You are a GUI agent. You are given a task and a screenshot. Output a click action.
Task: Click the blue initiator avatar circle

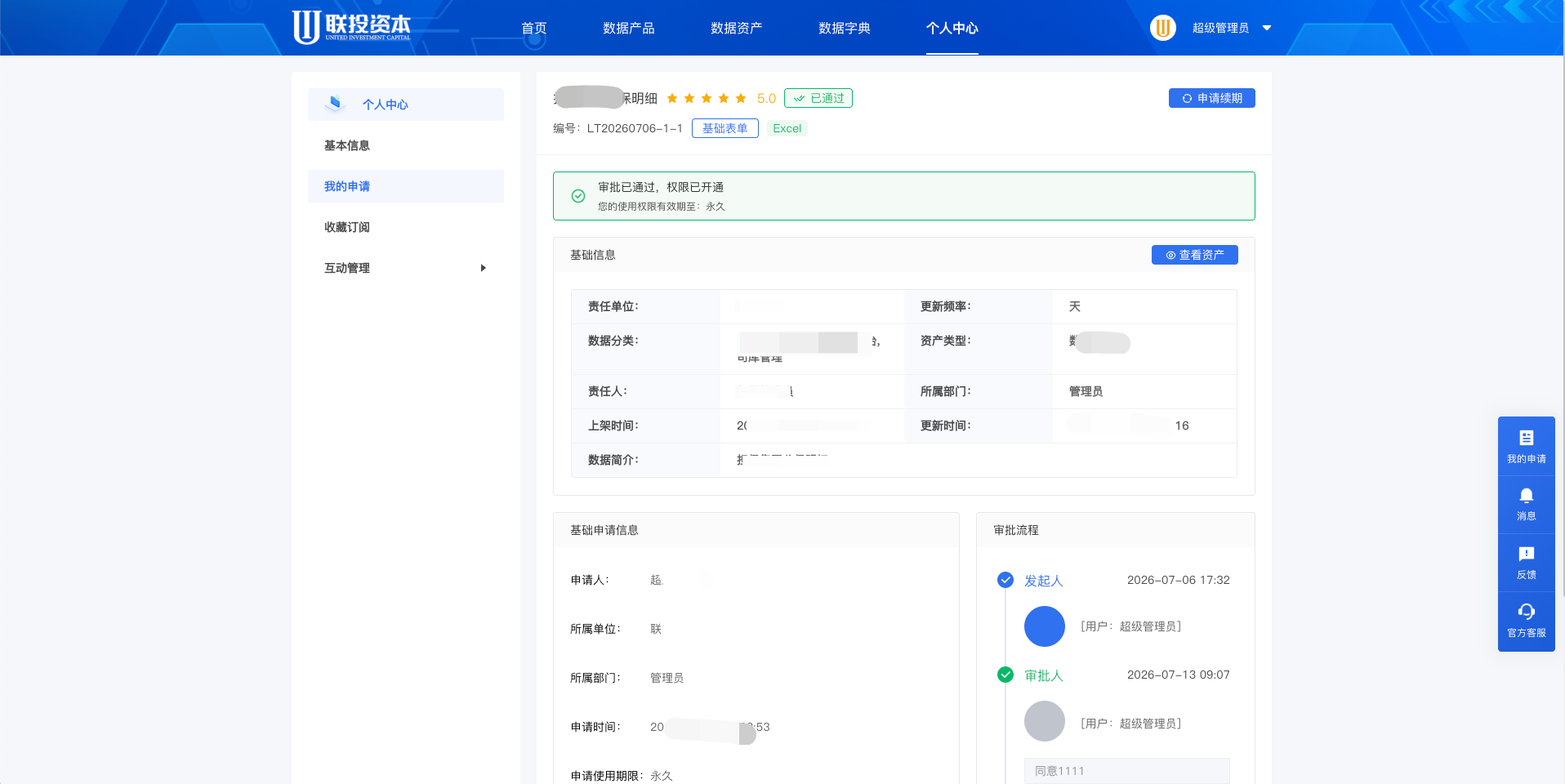point(1045,626)
